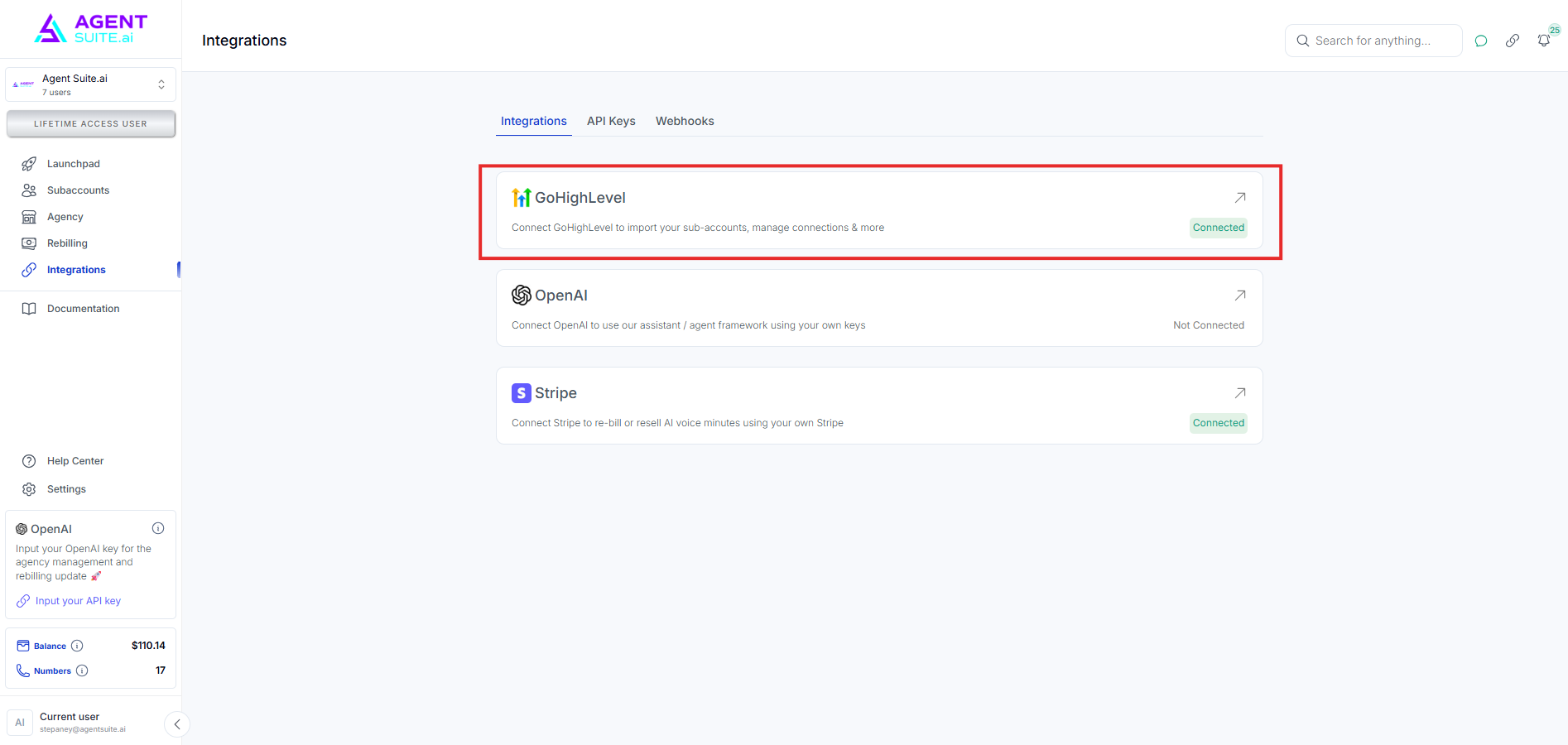Image resolution: width=1568 pixels, height=745 pixels.
Task: Click the Balance wallet icon
Action: pyautogui.click(x=23, y=646)
